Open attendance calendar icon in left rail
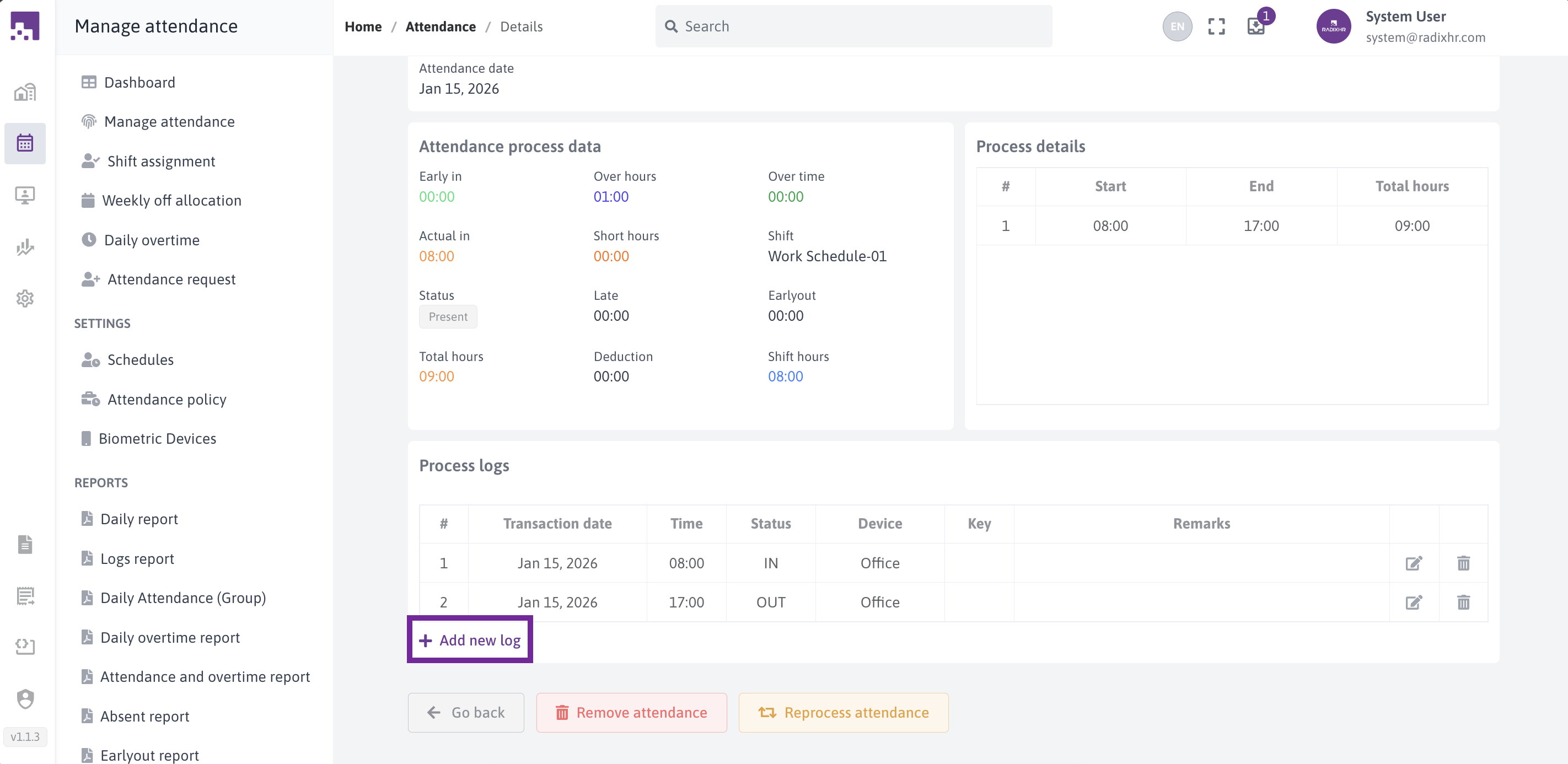Screen dimensions: 1568x764 pyautogui.click(x=25, y=143)
